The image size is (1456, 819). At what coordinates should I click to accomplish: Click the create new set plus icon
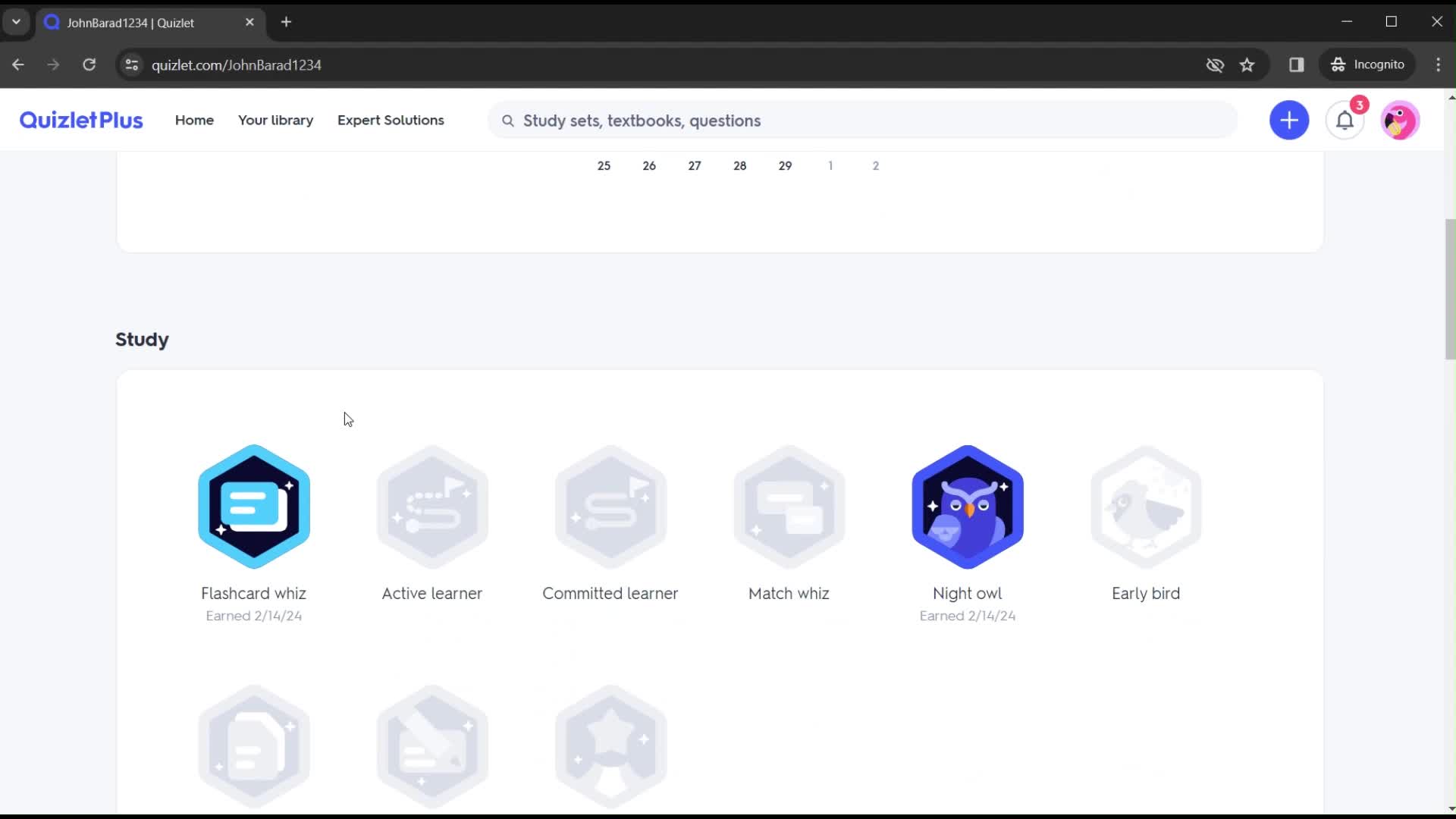tap(1290, 120)
